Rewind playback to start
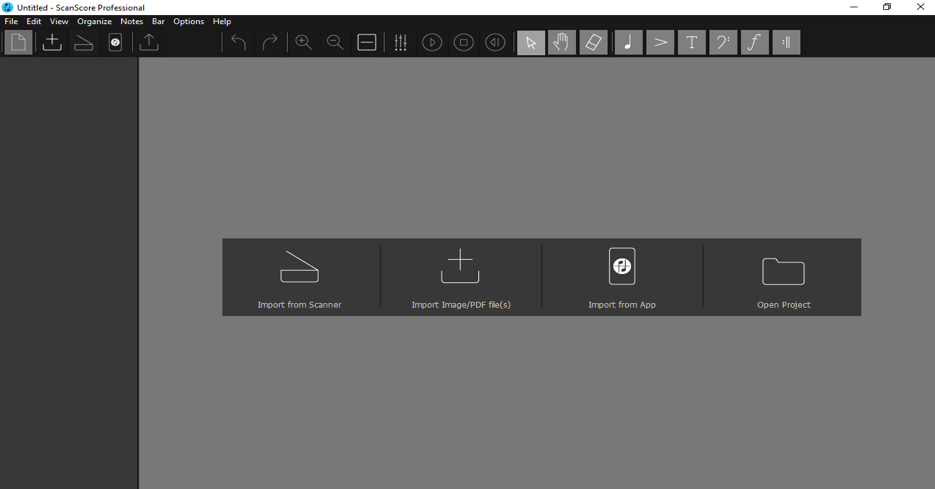 pyautogui.click(x=496, y=42)
